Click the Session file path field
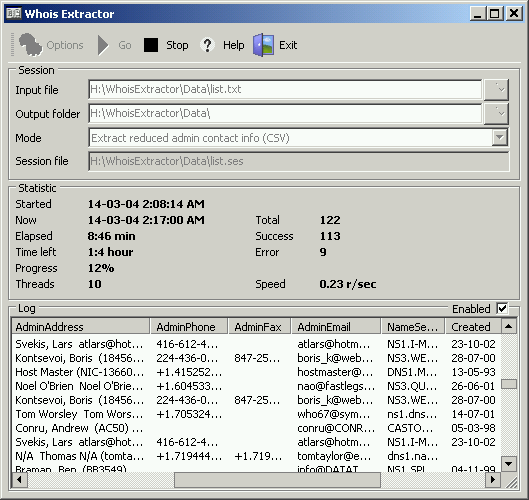This screenshot has height=500, width=529. [x=299, y=161]
